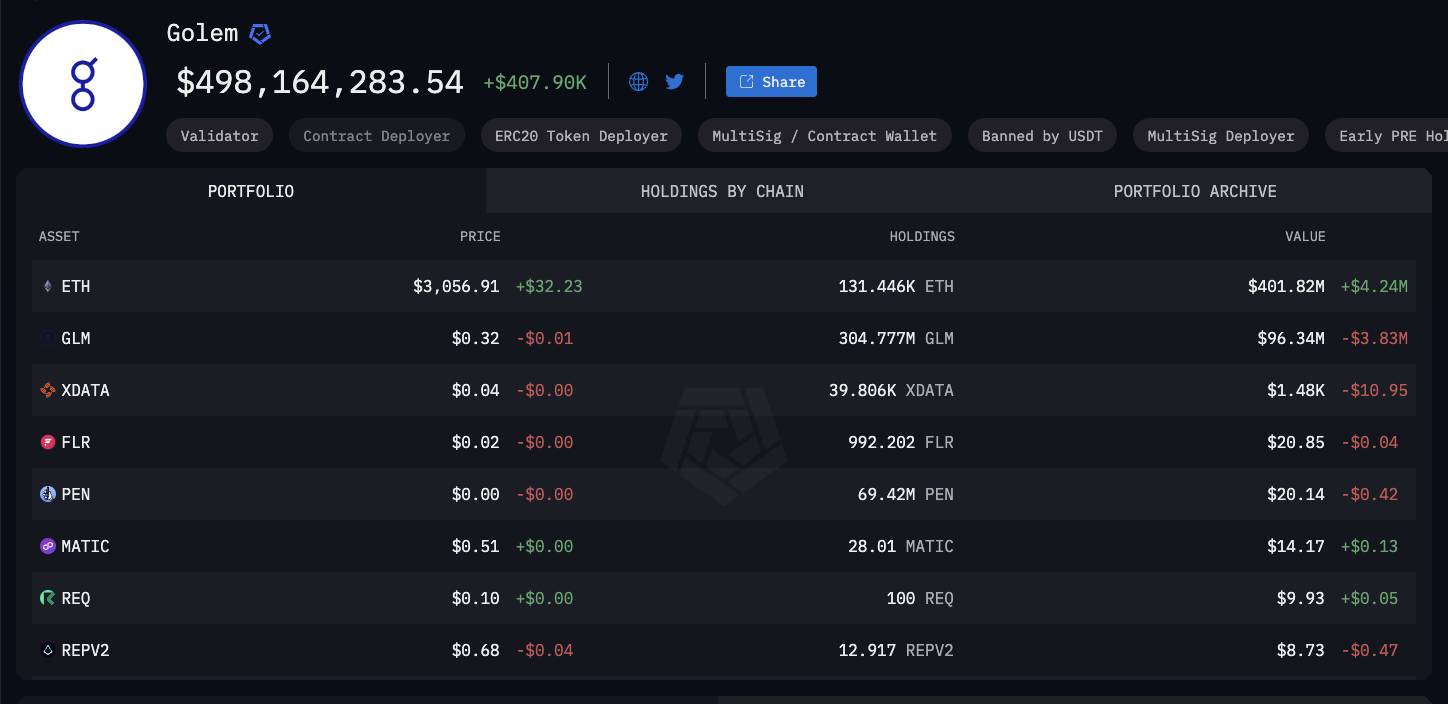Image resolution: width=1448 pixels, height=704 pixels.
Task: Switch to the HOLDINGS BY CHAIN tab
Action: coord(722,191)
